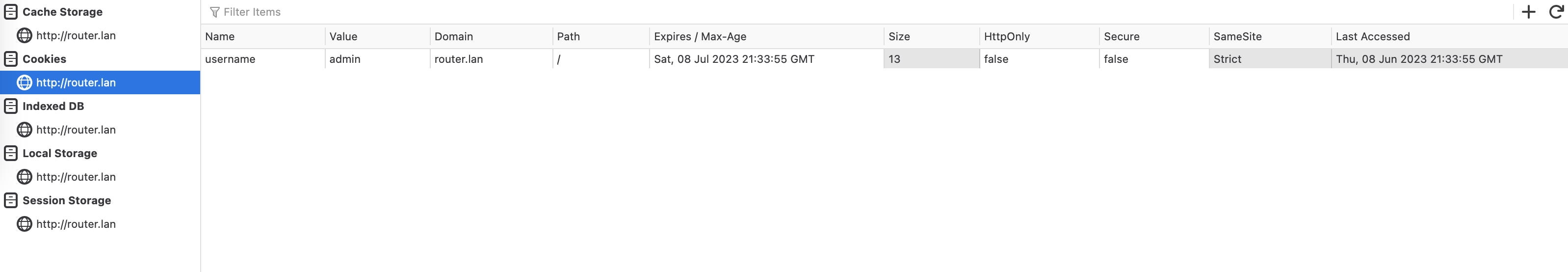Click the refresh storage icon
This screenshot has height=272, width=1568.
[x=1555, y=12]
